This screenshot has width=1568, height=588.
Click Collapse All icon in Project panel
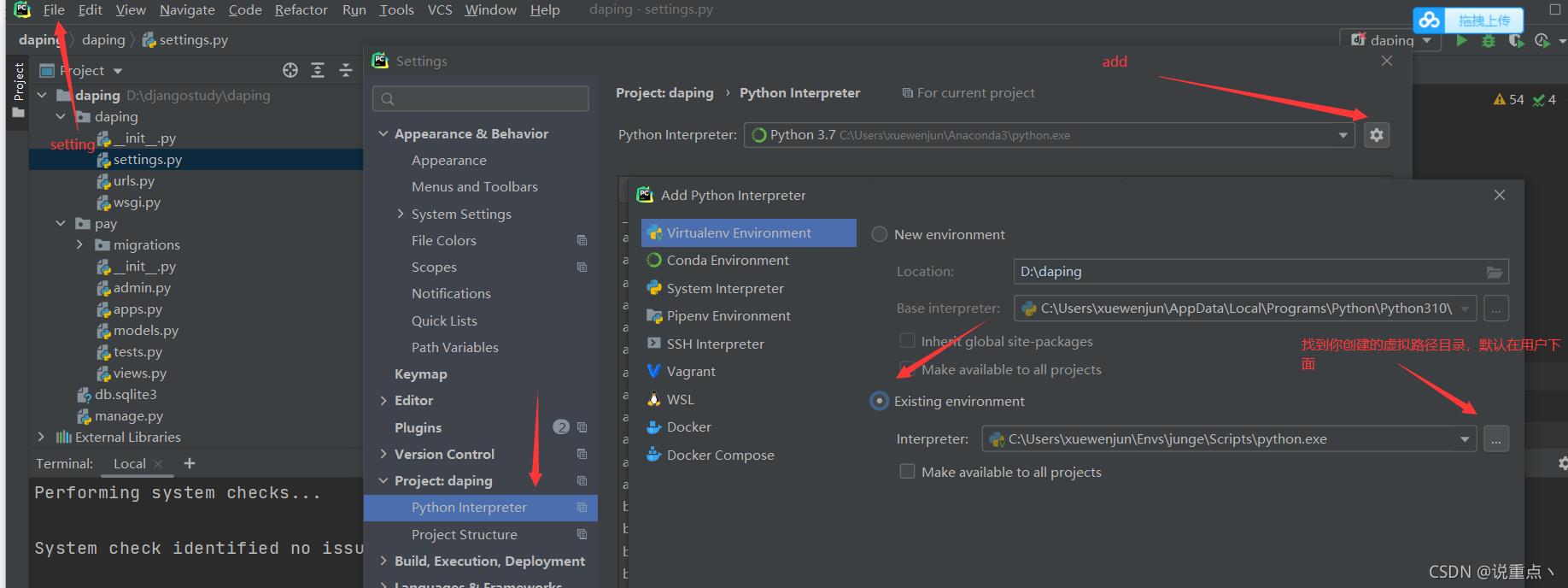(345, 71)
